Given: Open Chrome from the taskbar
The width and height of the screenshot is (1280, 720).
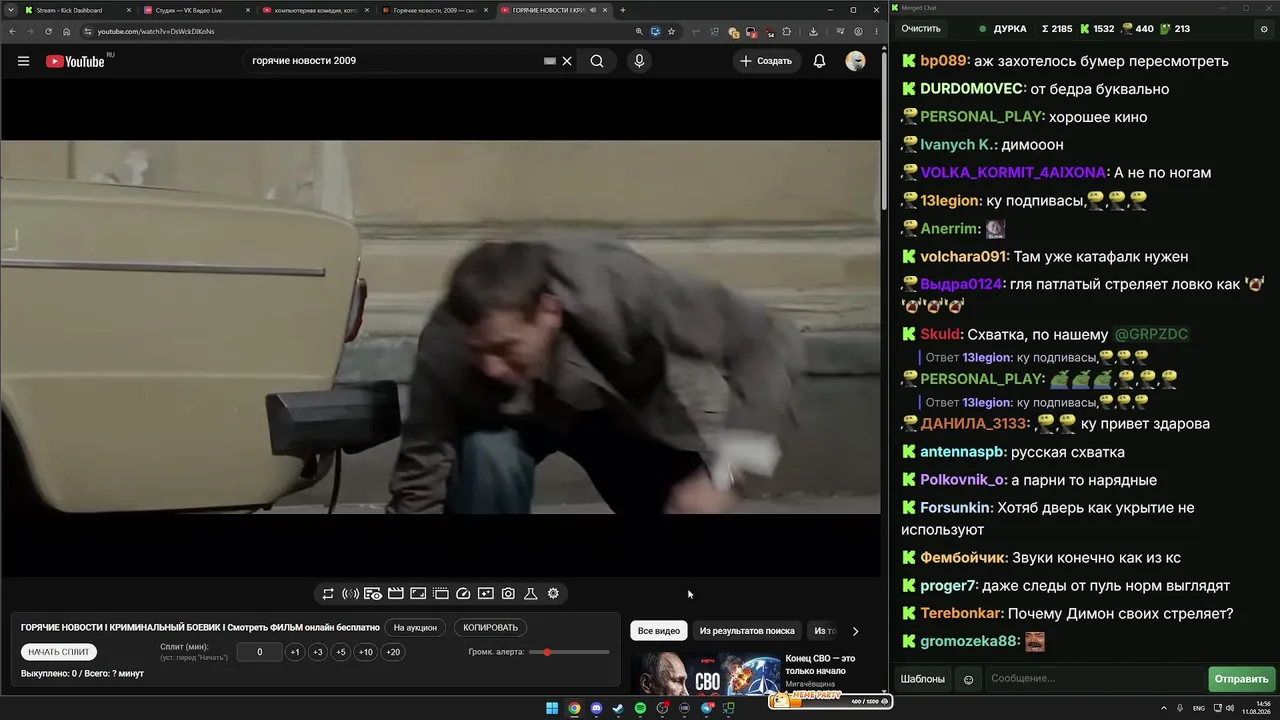Looking at the screenshot, I should (574, 708).
